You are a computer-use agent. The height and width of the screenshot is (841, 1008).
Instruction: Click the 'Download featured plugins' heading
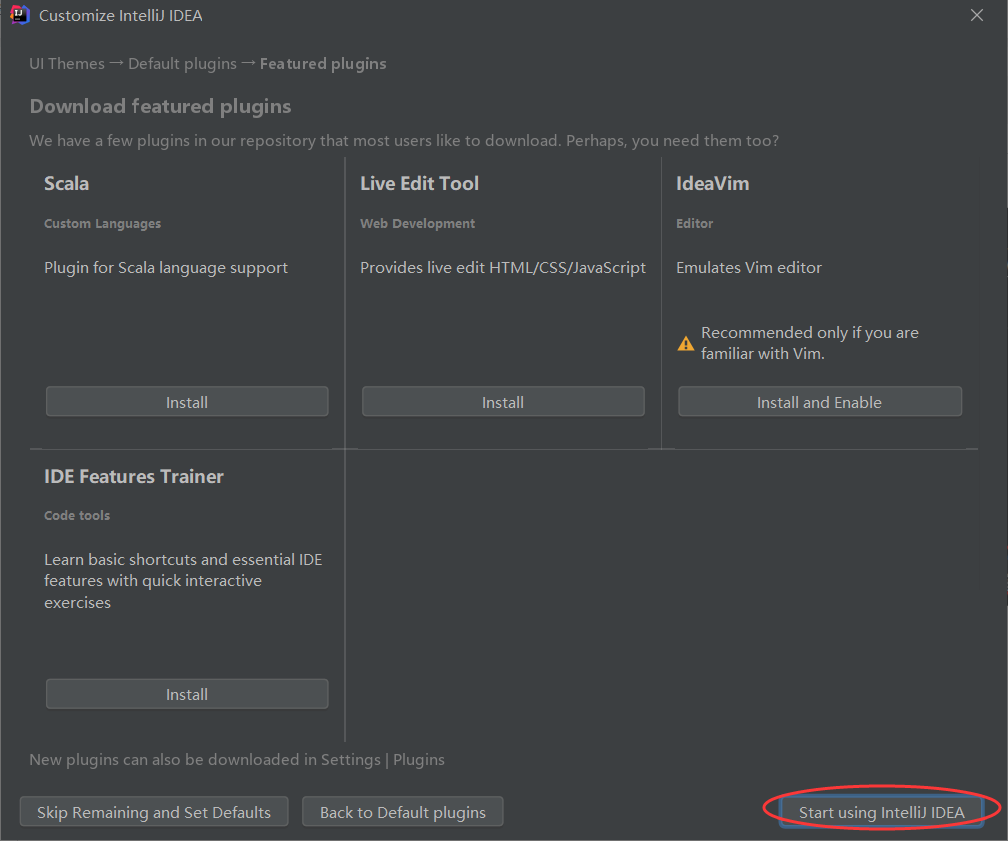click(x=160, y=106)
